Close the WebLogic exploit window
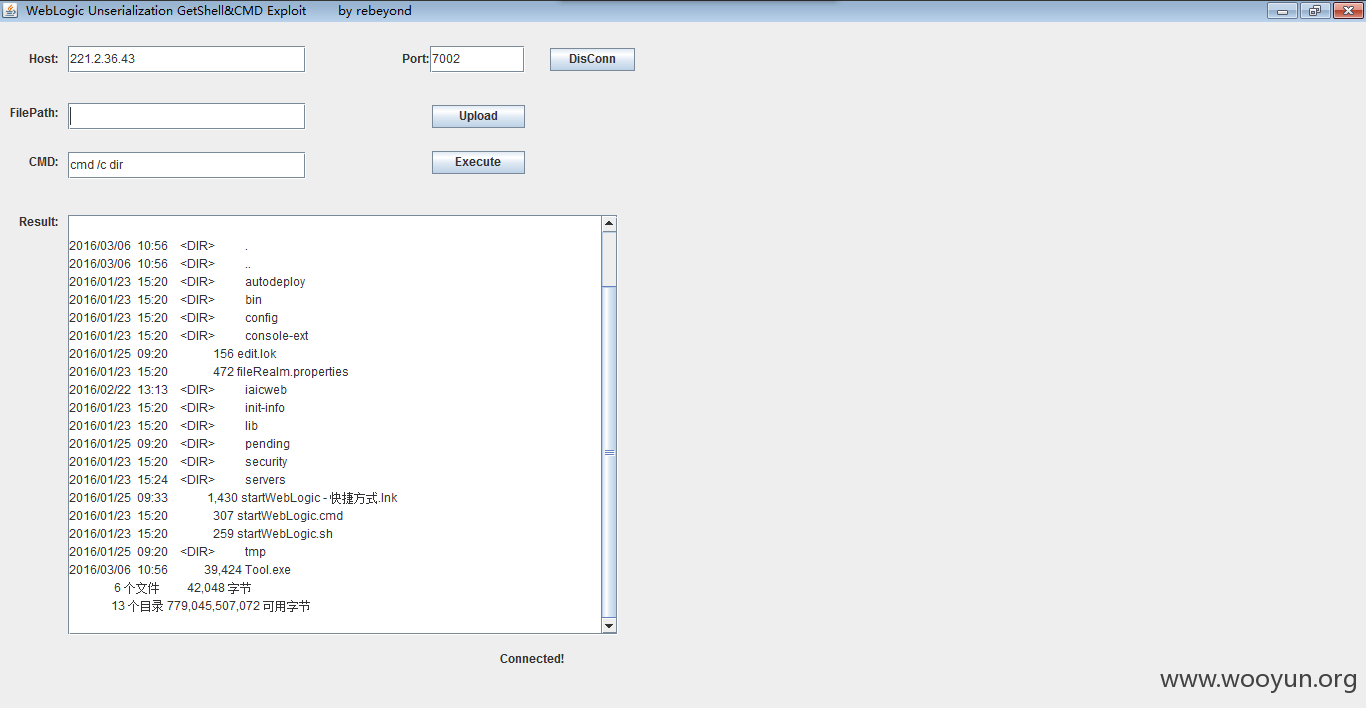 [x=1346, y=11]
